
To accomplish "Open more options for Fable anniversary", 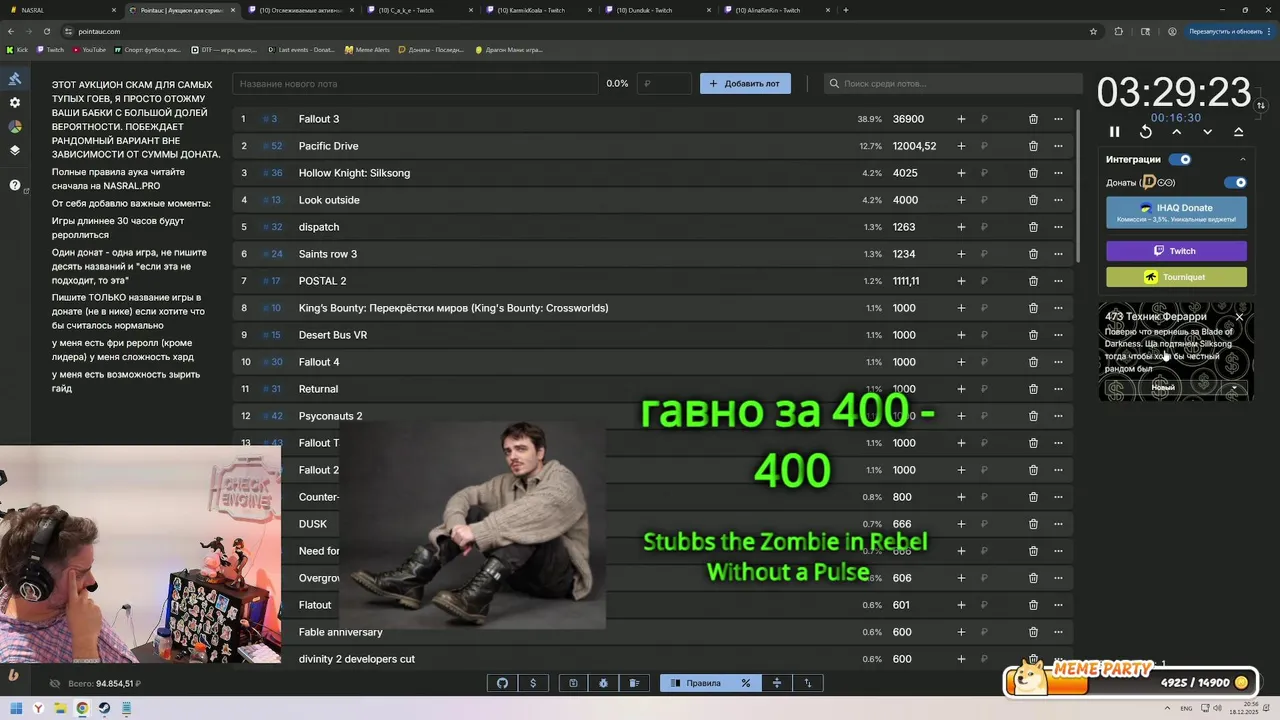I will pyautogui.click(x=1058, y=632).
